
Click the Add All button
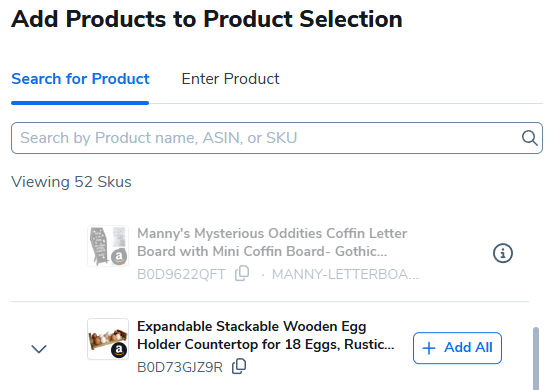[x=457, y=348]
